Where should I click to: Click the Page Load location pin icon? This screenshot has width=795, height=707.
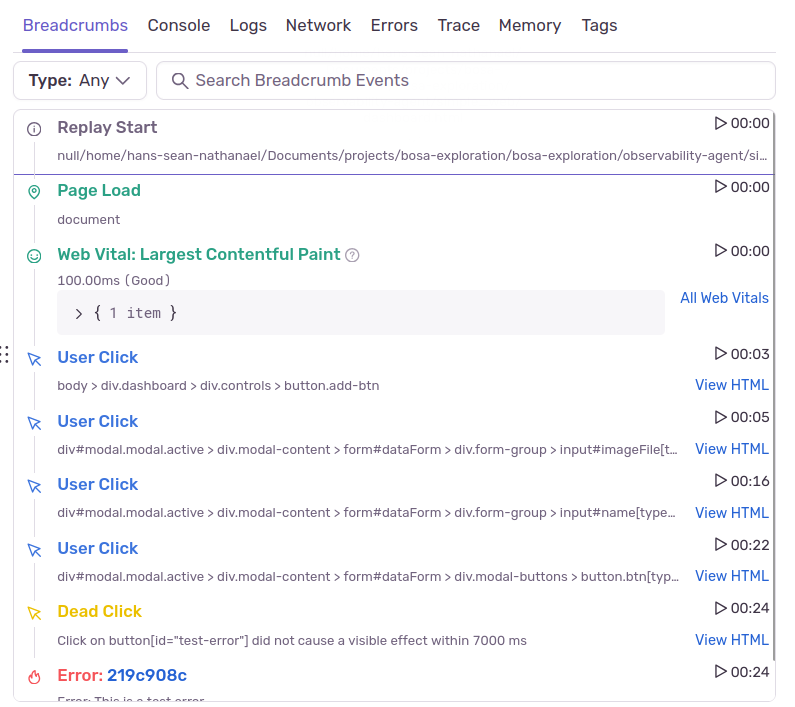coord(34,192)
